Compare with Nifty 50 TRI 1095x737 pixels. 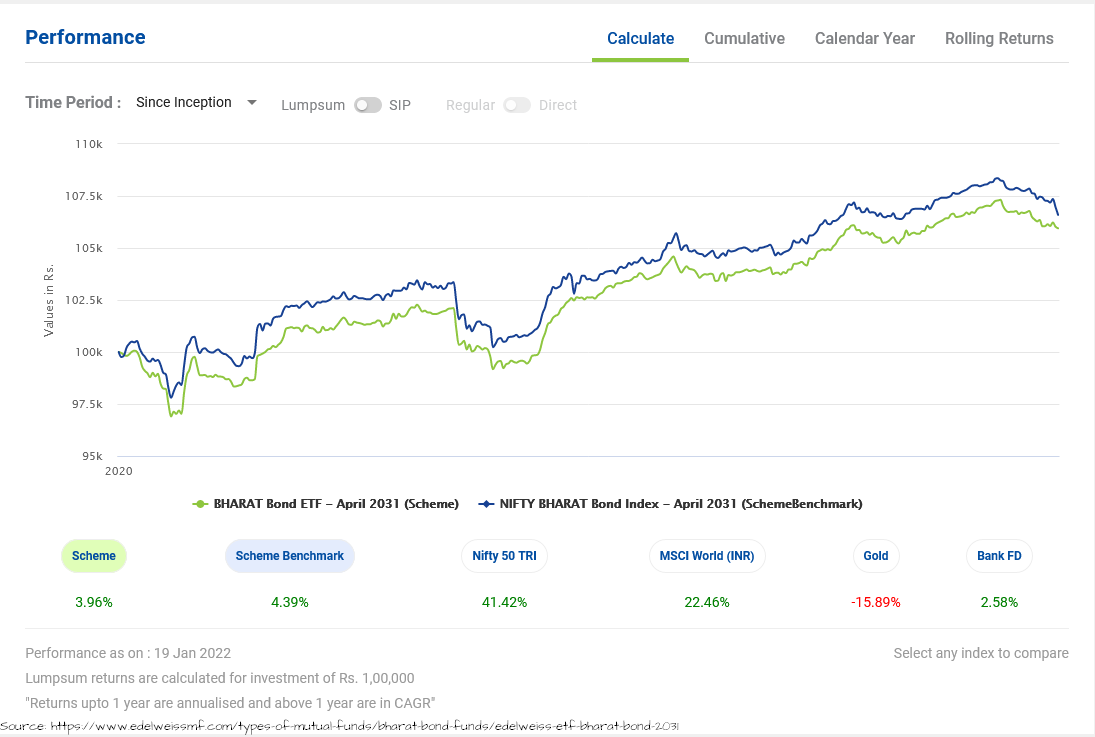point(504,556)
